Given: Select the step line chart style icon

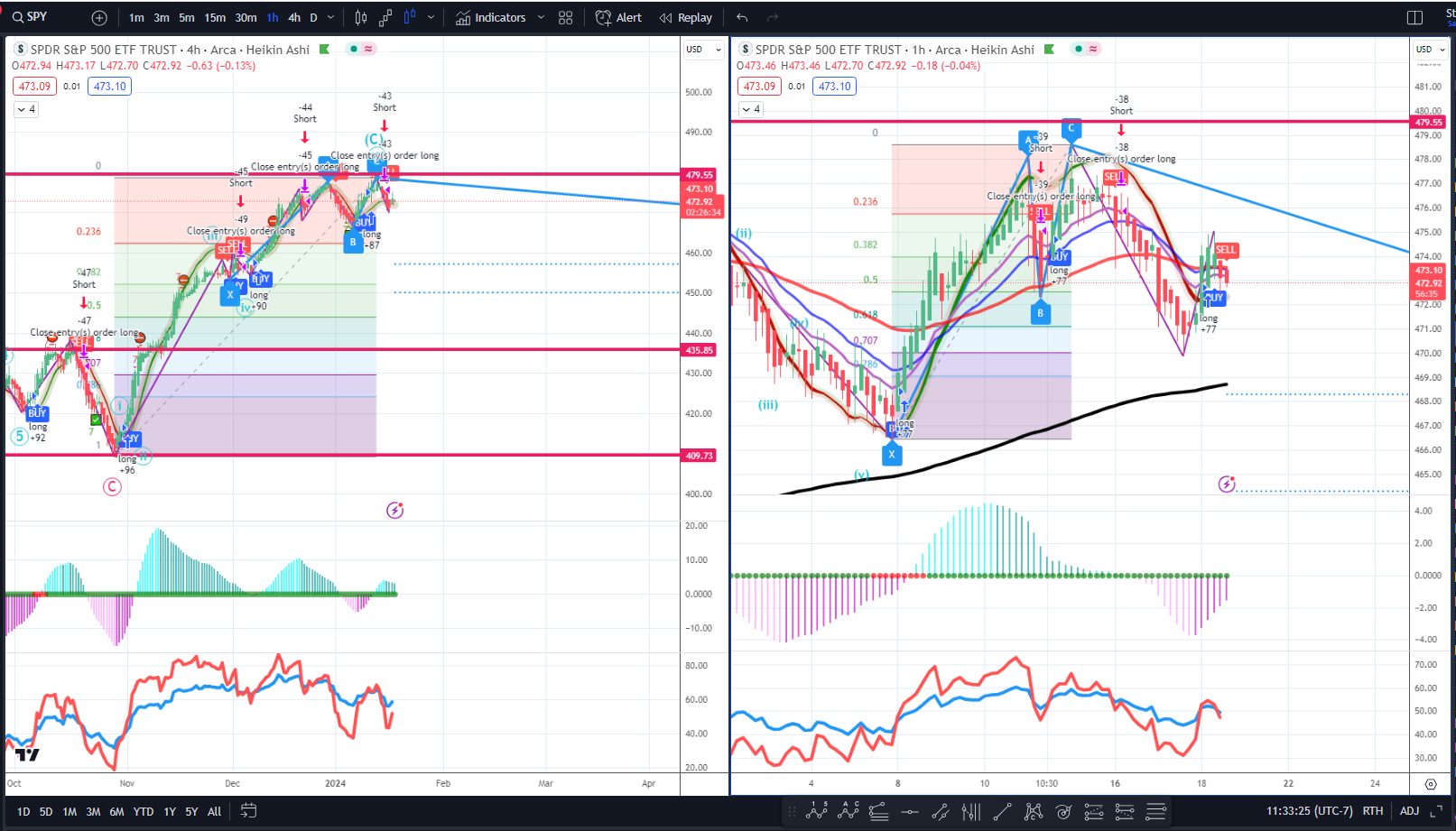Looking at the screenshot, I should pyautogui.click(x=385, y=18).
